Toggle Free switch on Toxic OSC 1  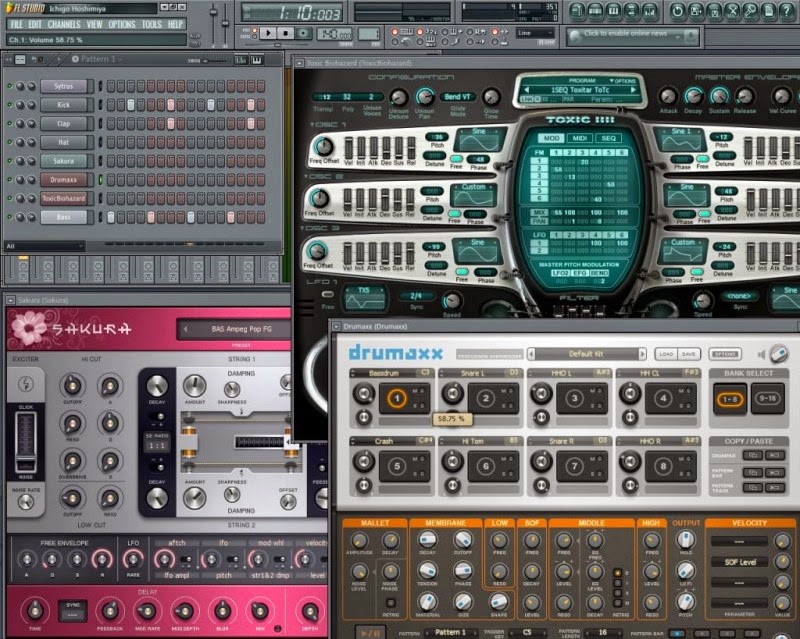click(456, 159)
